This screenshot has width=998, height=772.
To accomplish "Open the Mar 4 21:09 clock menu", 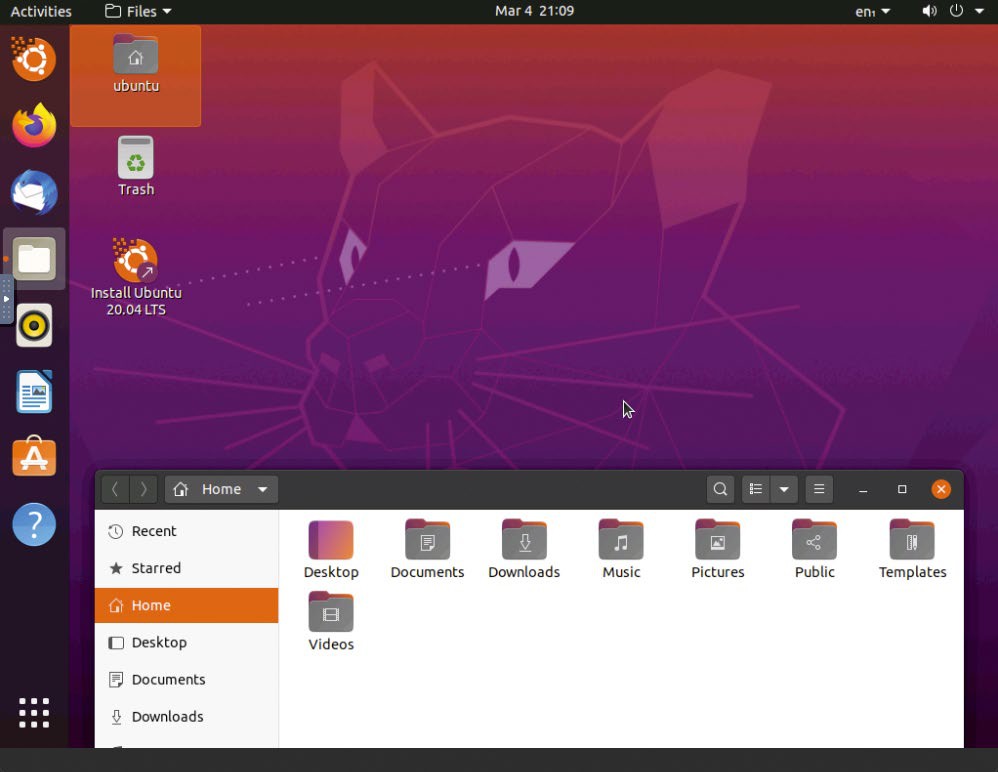I will pyautogui.click(x=535, y=11).
